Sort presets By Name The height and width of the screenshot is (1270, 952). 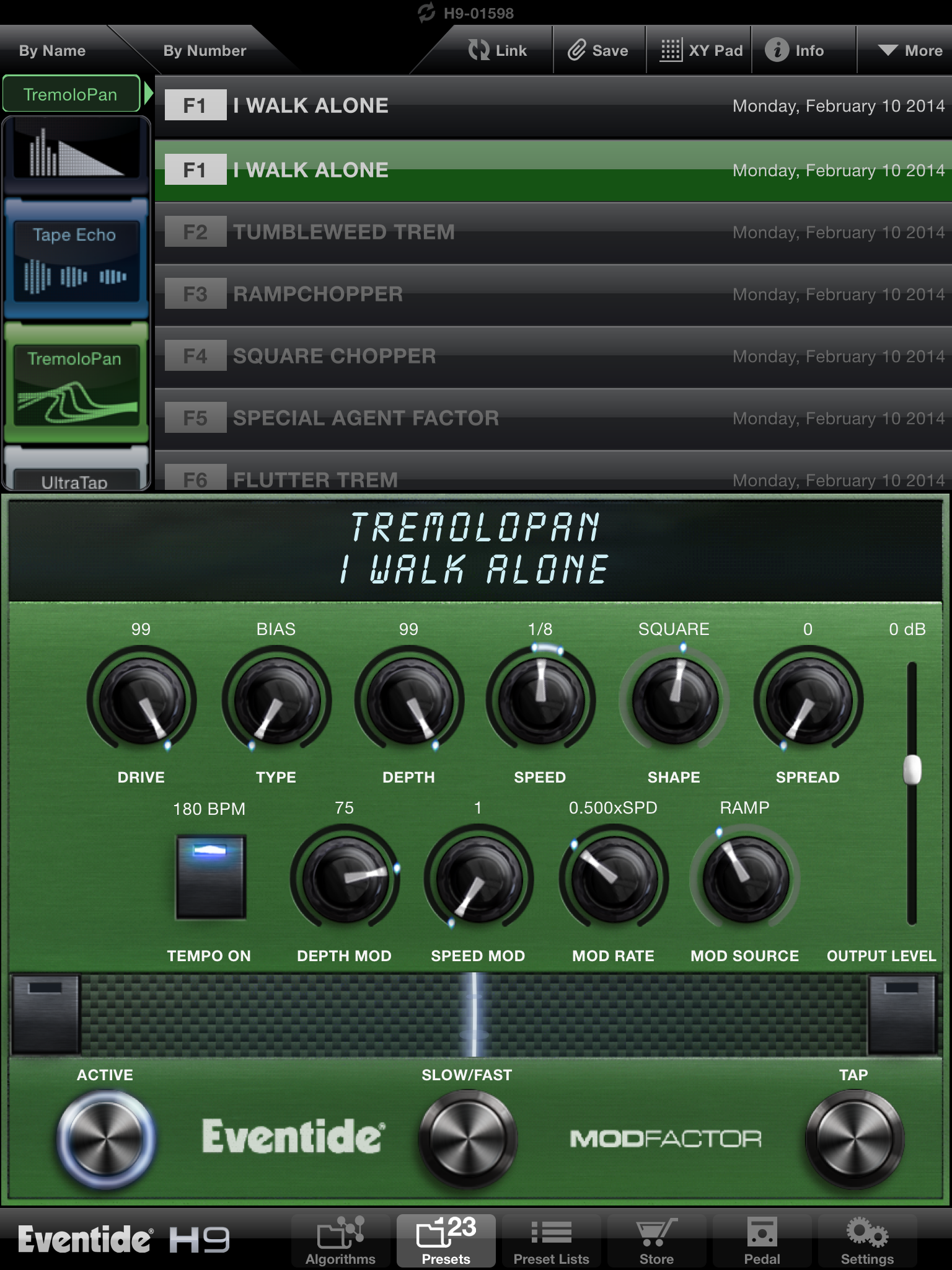tap(52, 51)
